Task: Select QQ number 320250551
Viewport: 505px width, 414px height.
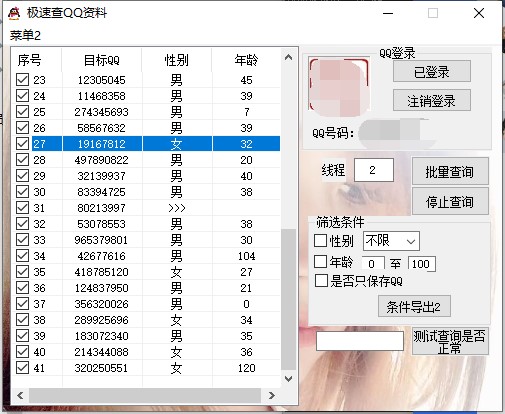Action: pyautogui.click(x=101, y=368)
